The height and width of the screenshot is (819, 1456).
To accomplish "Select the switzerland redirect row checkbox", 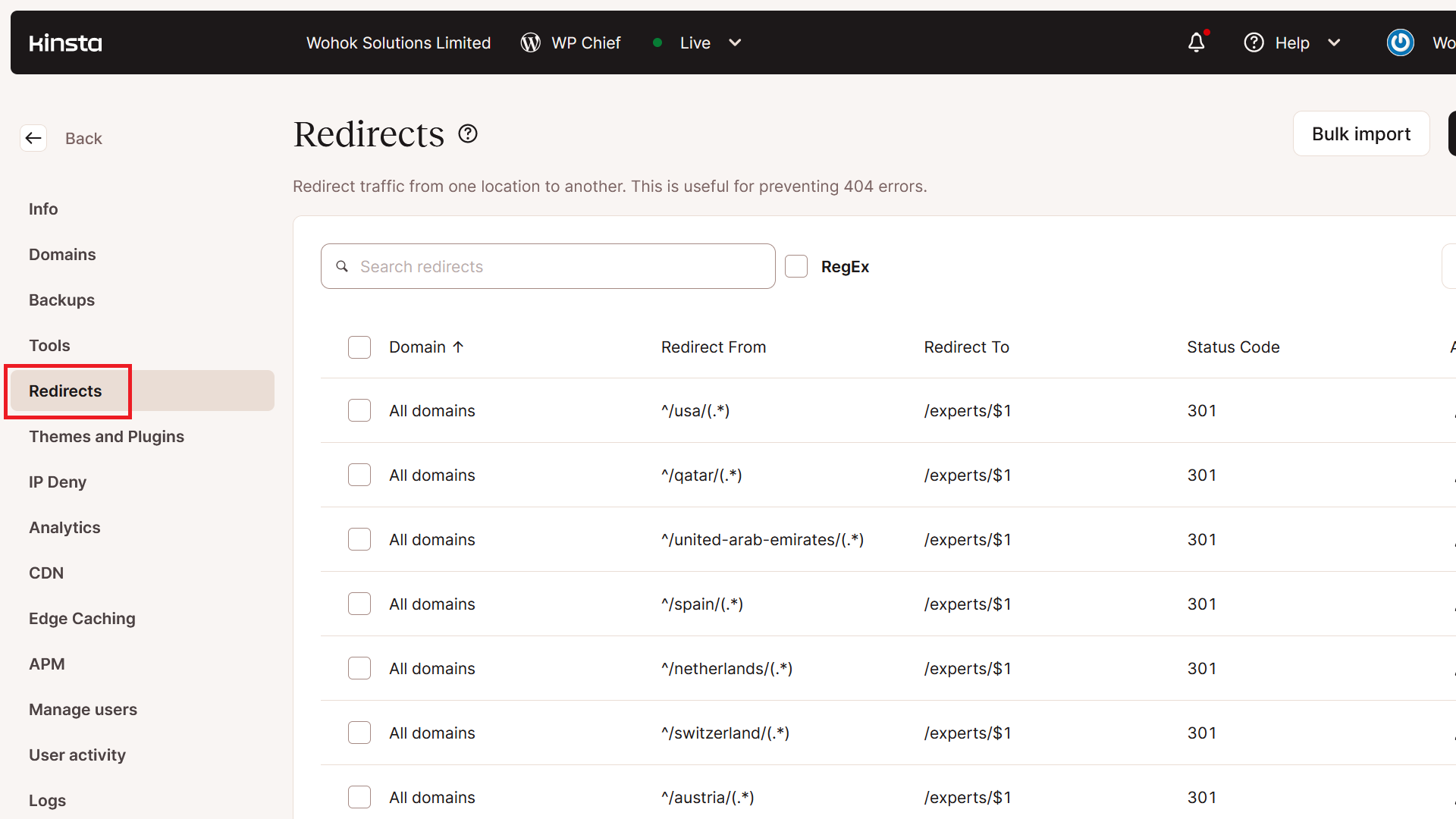I will 359,733.
